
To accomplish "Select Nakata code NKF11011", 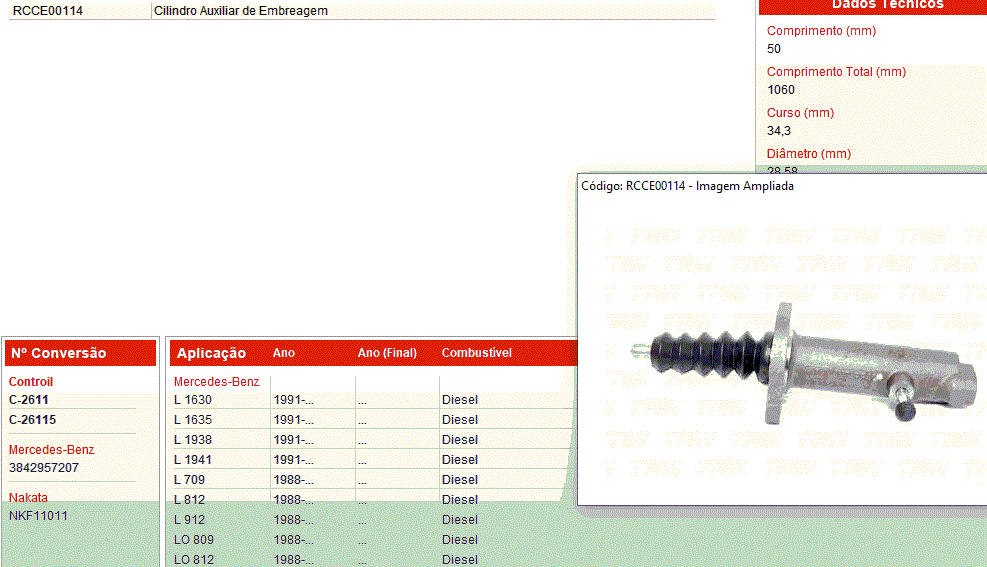I will point(39,516).
